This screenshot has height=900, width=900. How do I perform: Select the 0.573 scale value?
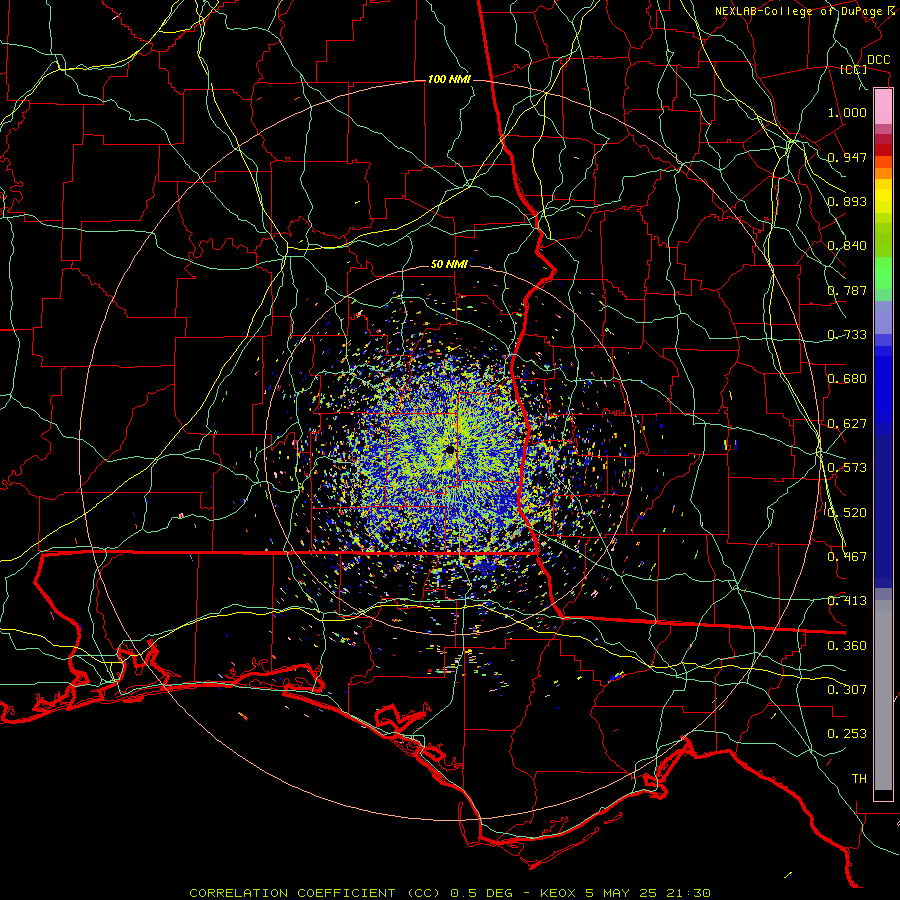(x=847, y=468)
